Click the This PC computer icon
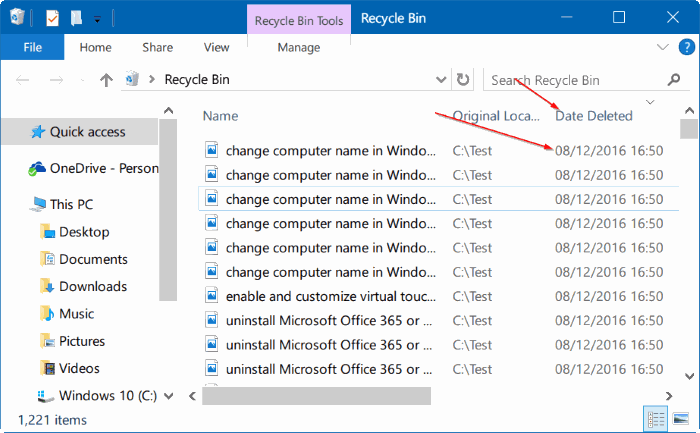The width and height of the screenshot is (700, 433). coord(38,204)
